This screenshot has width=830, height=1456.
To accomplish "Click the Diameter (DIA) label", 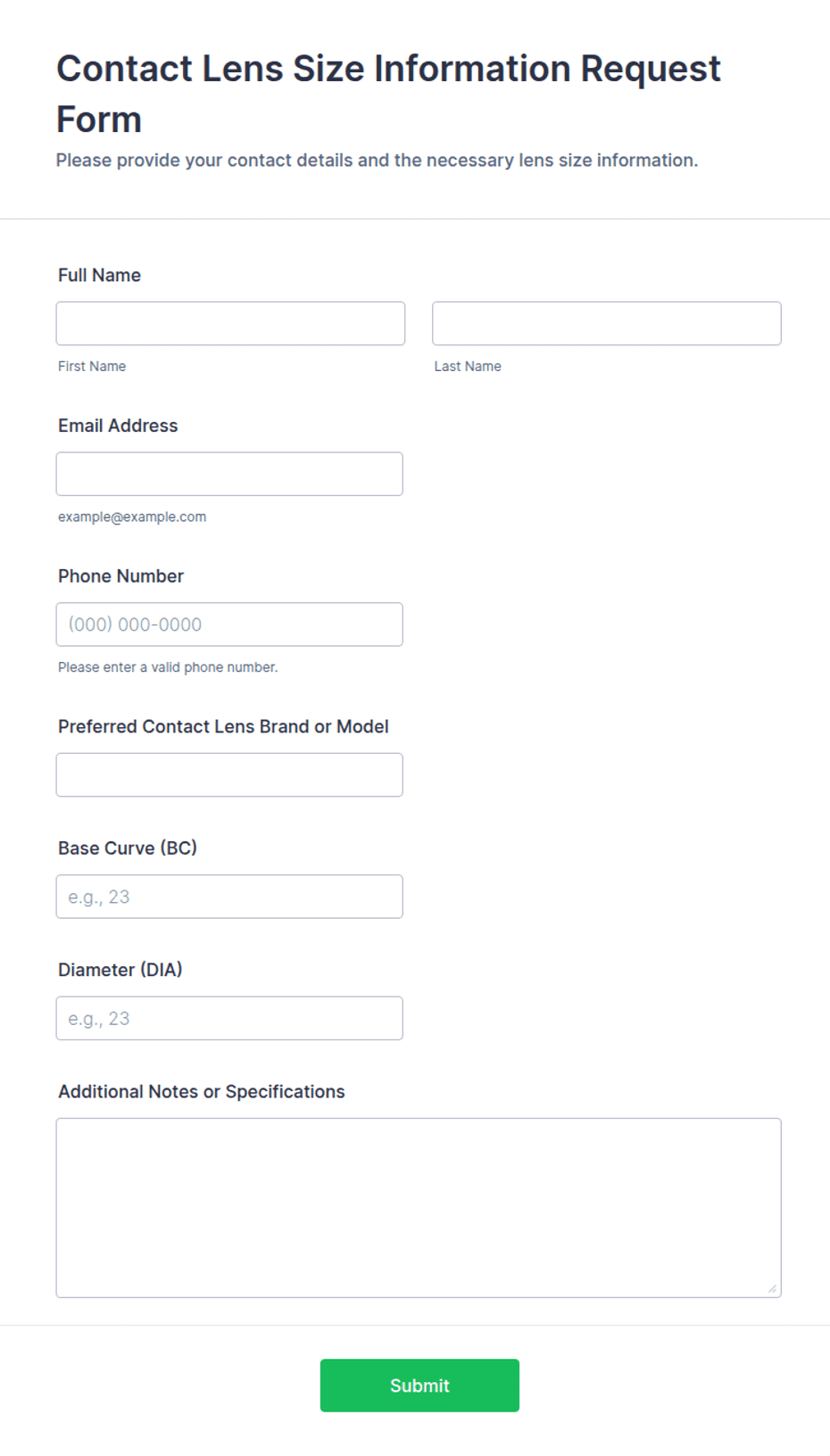I will point(120,970).
